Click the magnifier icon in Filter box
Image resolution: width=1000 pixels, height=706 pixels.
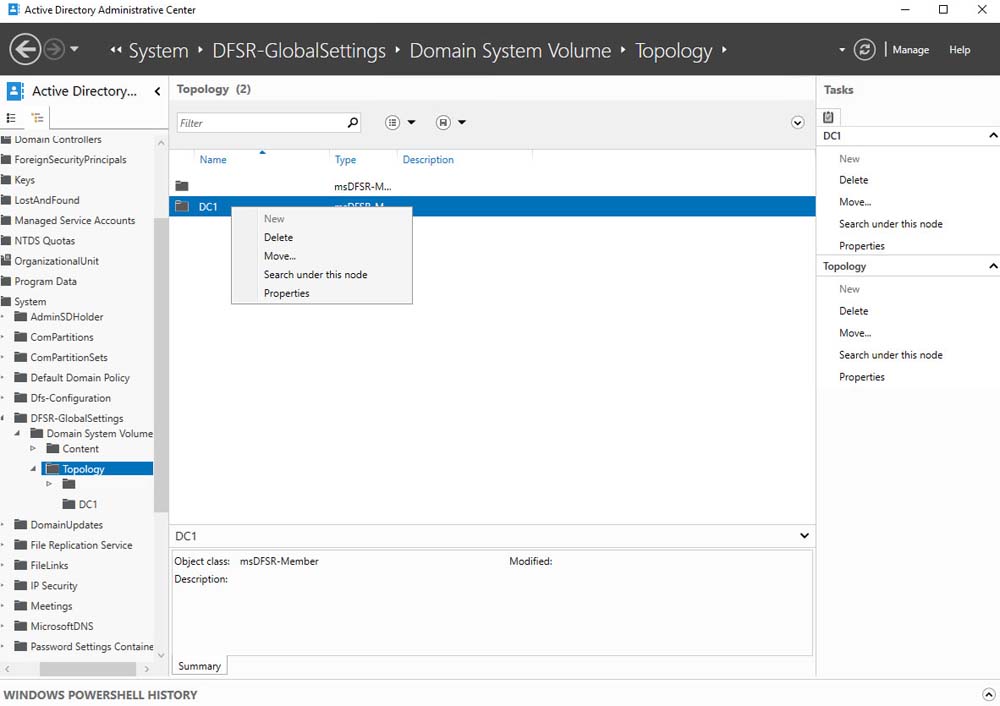tap(352, 123)
